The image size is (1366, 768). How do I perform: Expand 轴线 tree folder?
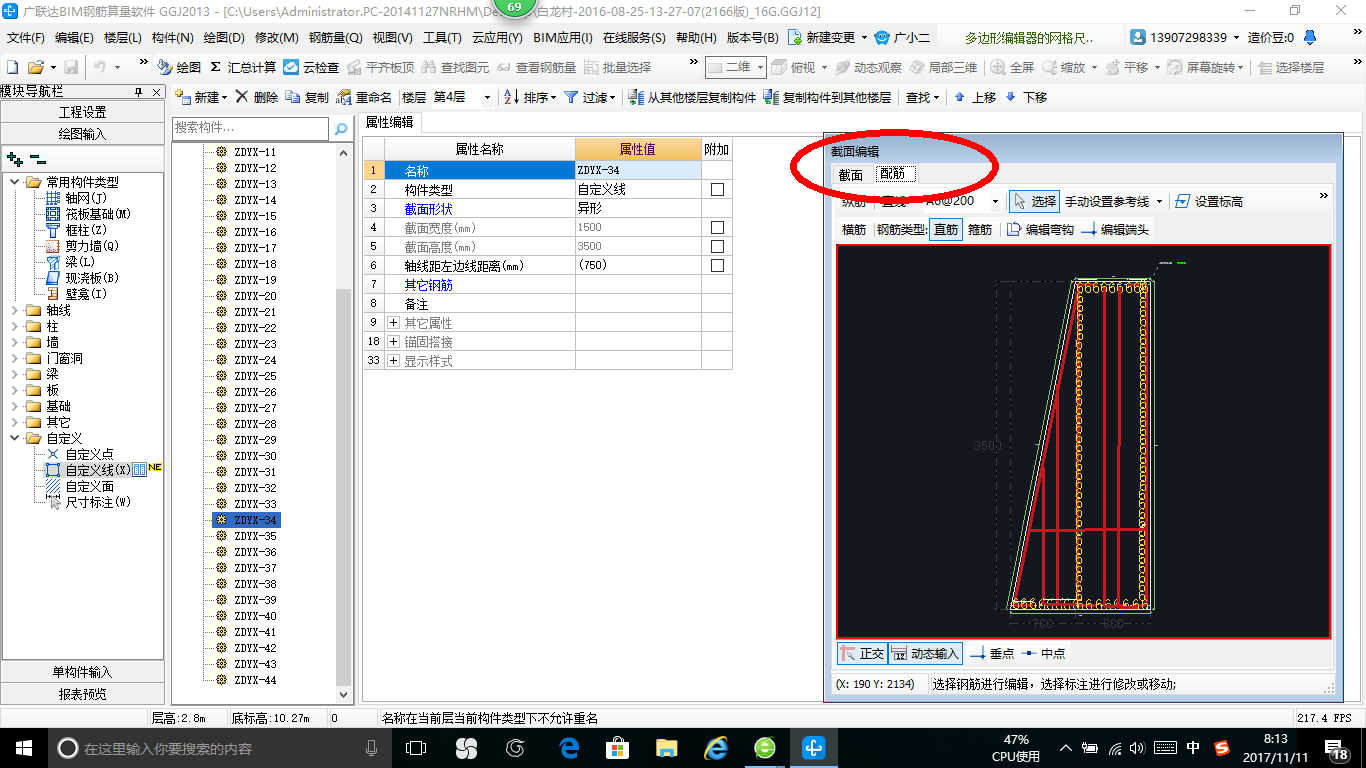coord(14,310)
